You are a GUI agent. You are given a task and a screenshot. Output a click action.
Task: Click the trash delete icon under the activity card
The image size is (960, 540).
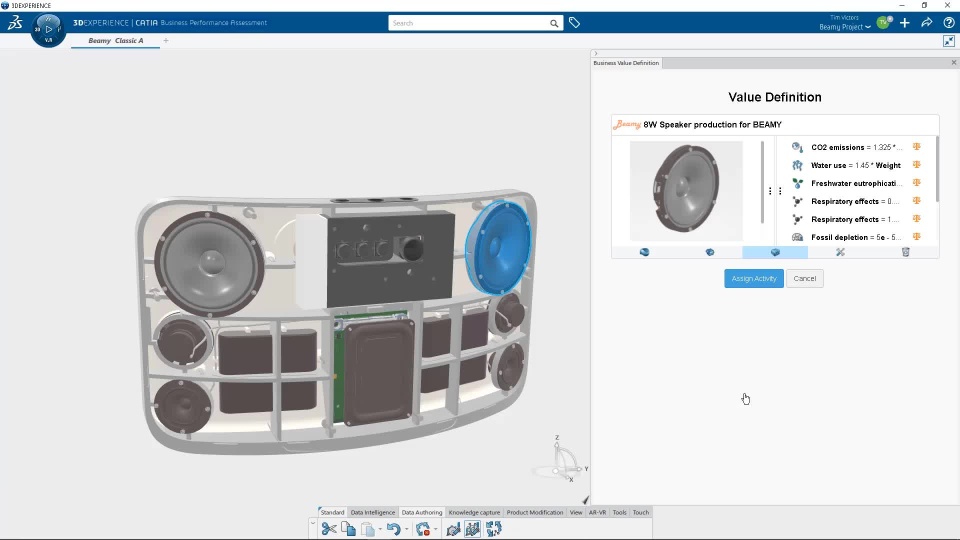point(906,252)
